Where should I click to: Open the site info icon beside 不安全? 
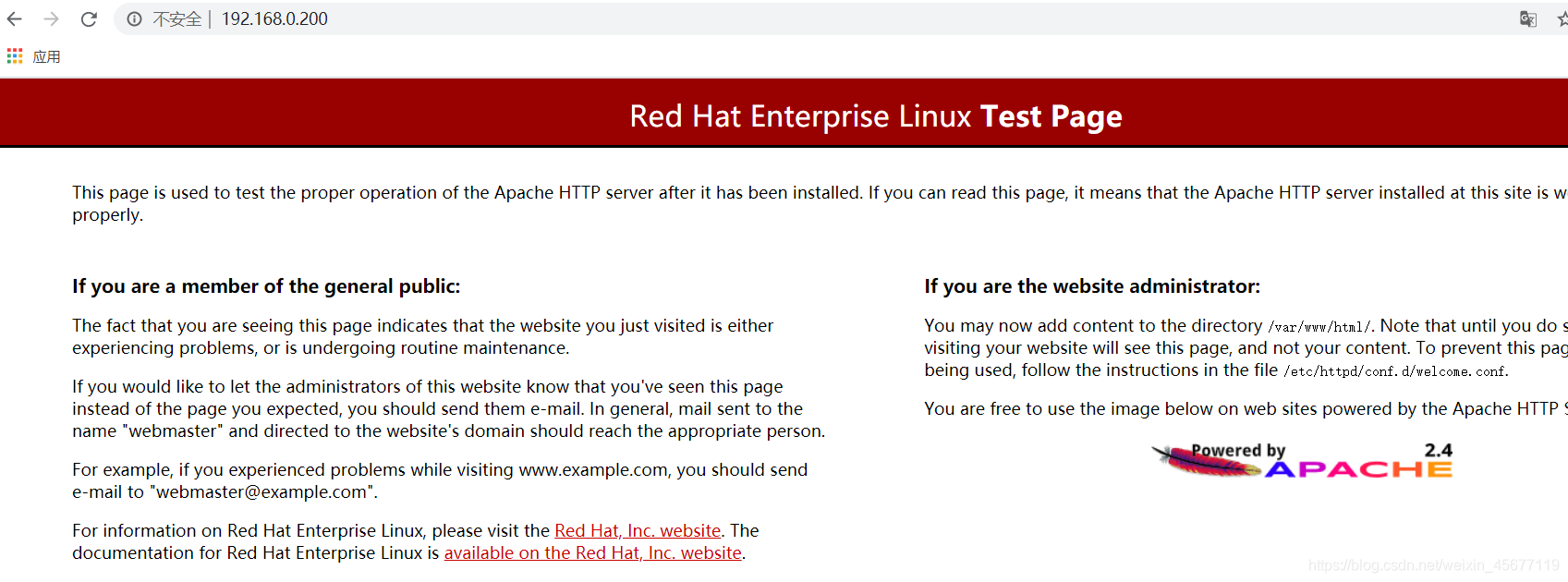tap(134, 19)
